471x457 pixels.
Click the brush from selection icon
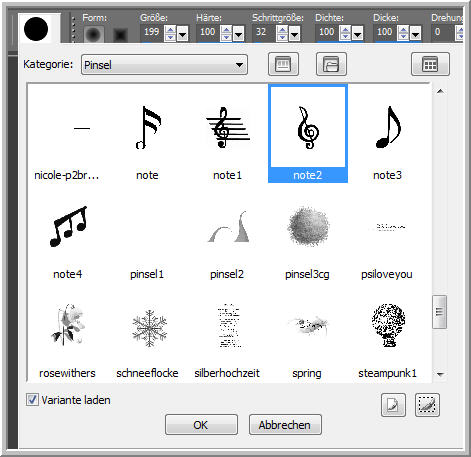click(x=427, y=405)
